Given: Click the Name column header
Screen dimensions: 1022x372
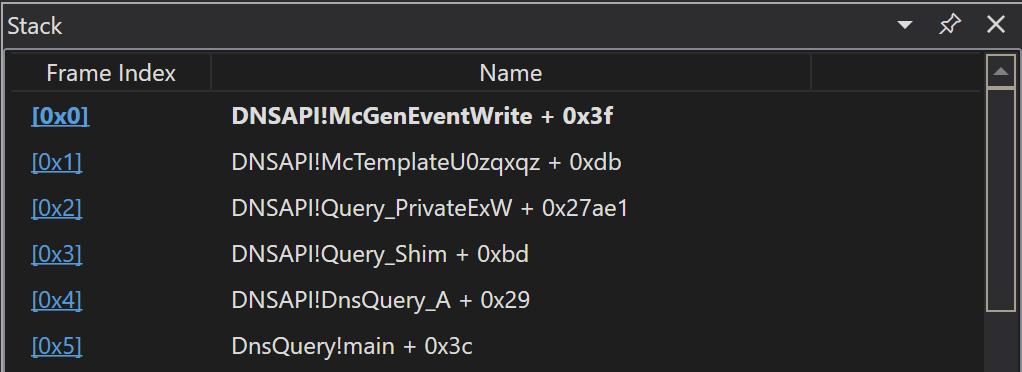Looking at the screenshot, I should pyautogui.click(x=510, y=73).
